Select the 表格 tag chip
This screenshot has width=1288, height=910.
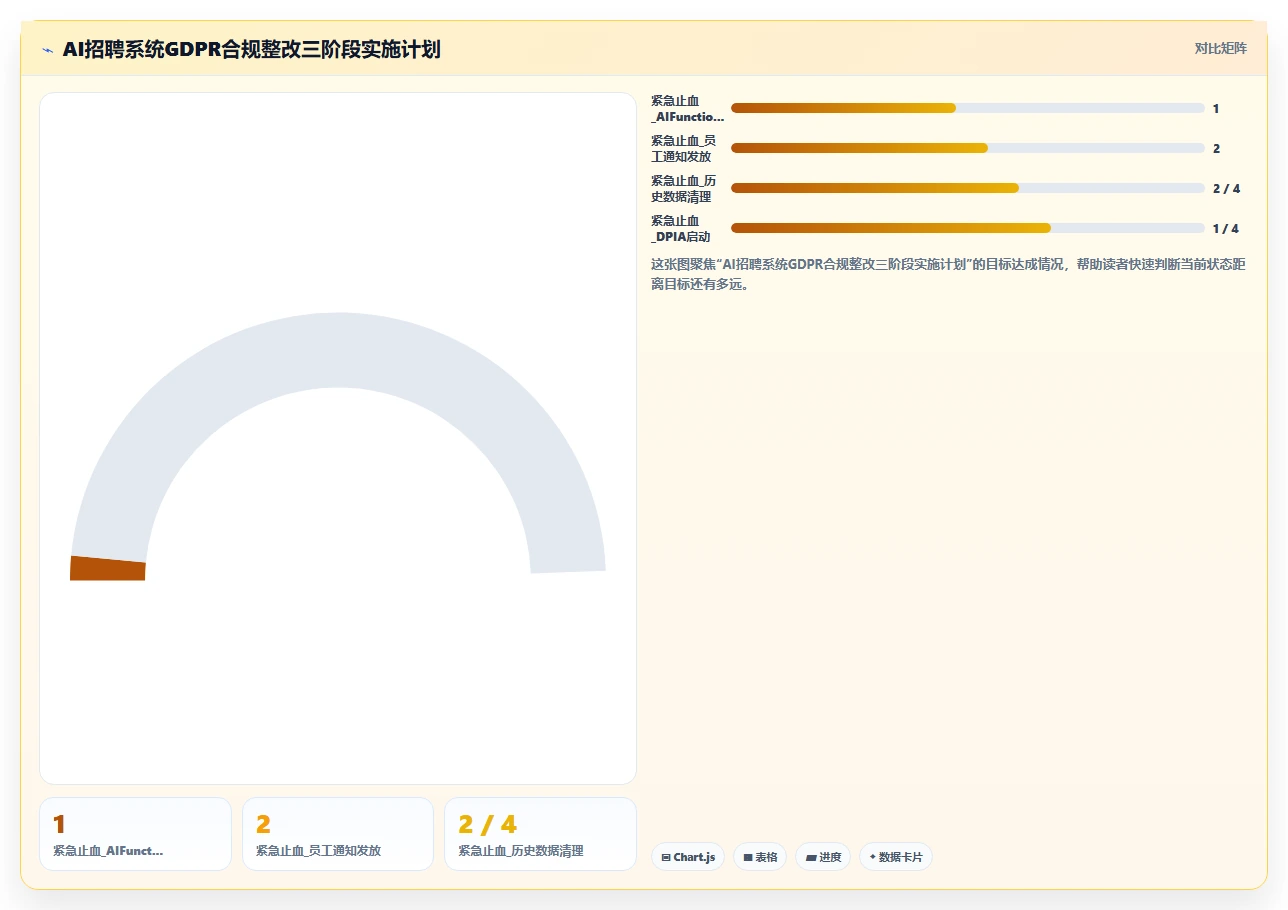pos(760,857)
